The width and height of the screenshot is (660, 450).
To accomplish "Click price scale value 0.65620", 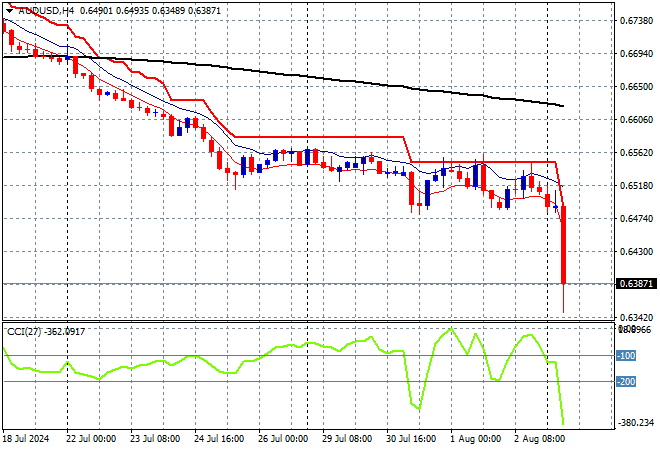I will click(636, 153).
